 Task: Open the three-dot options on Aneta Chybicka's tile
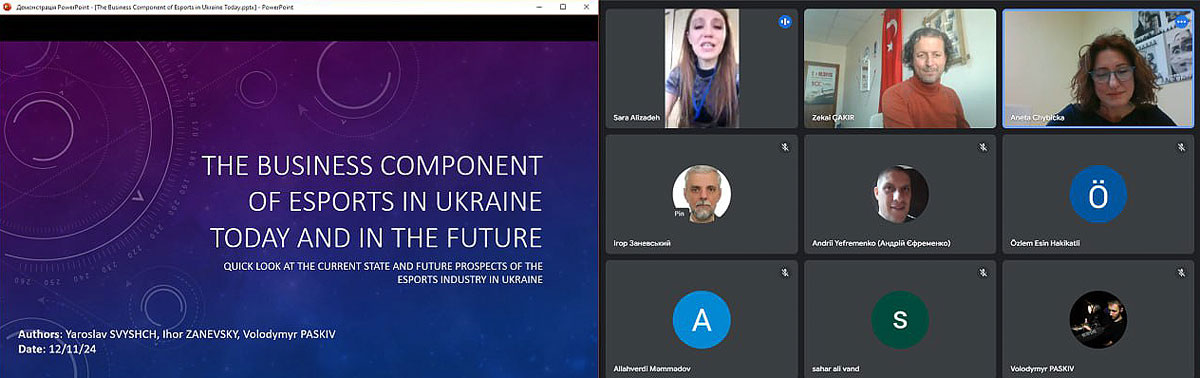tap(1182, 21)
